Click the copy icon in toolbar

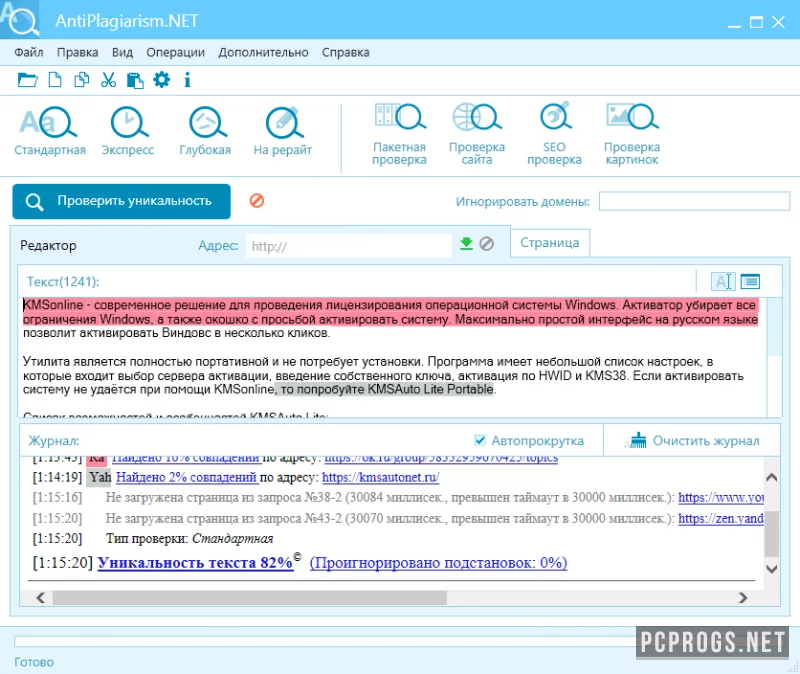point(82,80)
